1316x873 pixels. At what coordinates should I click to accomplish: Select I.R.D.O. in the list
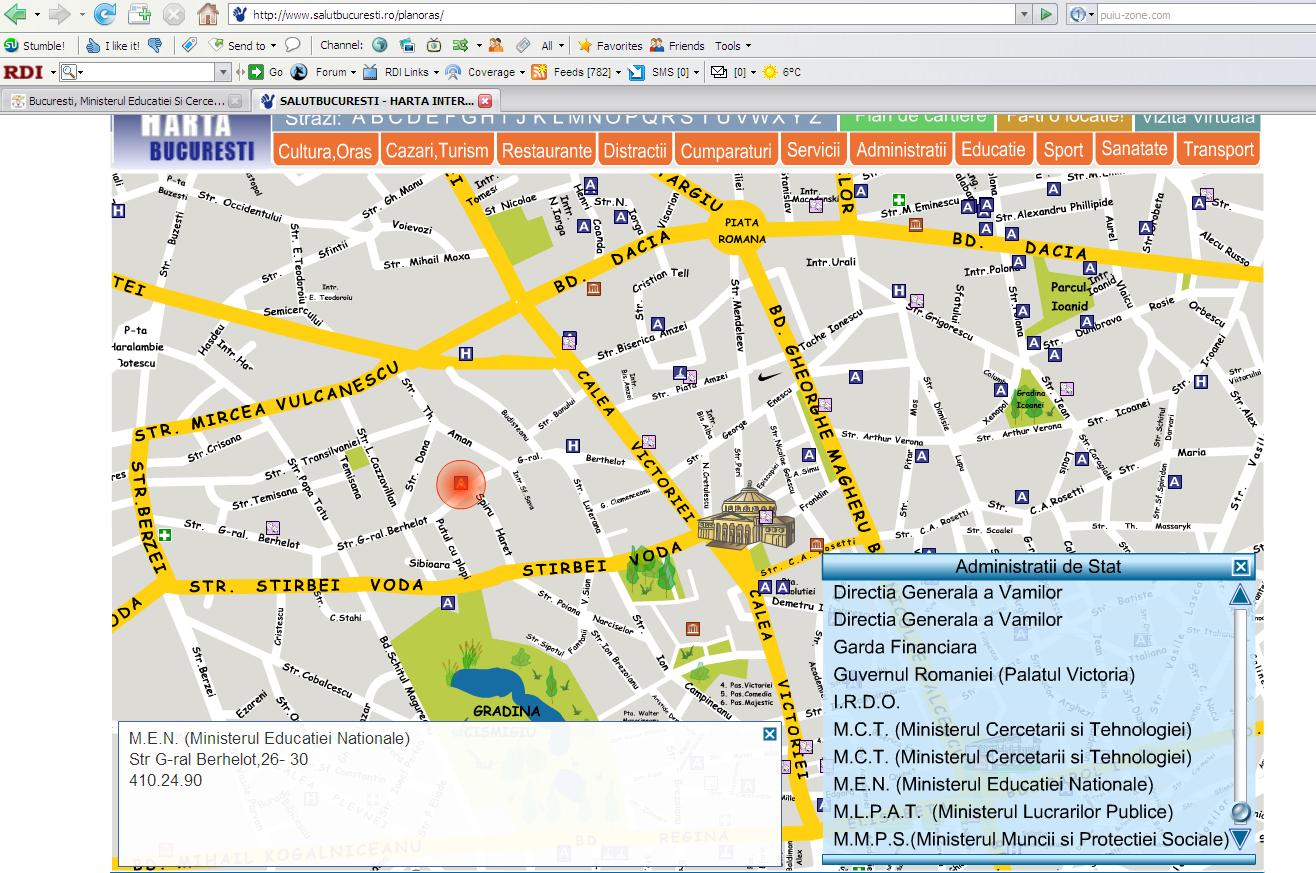(866, 702)
